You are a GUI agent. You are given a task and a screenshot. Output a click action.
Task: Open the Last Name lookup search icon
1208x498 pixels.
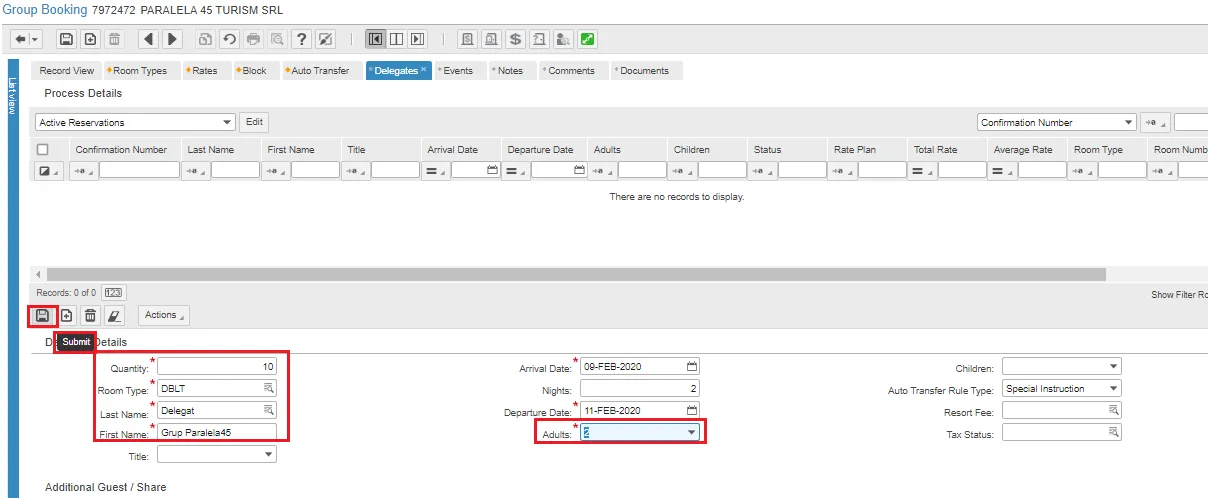click(x=268, y=410)
